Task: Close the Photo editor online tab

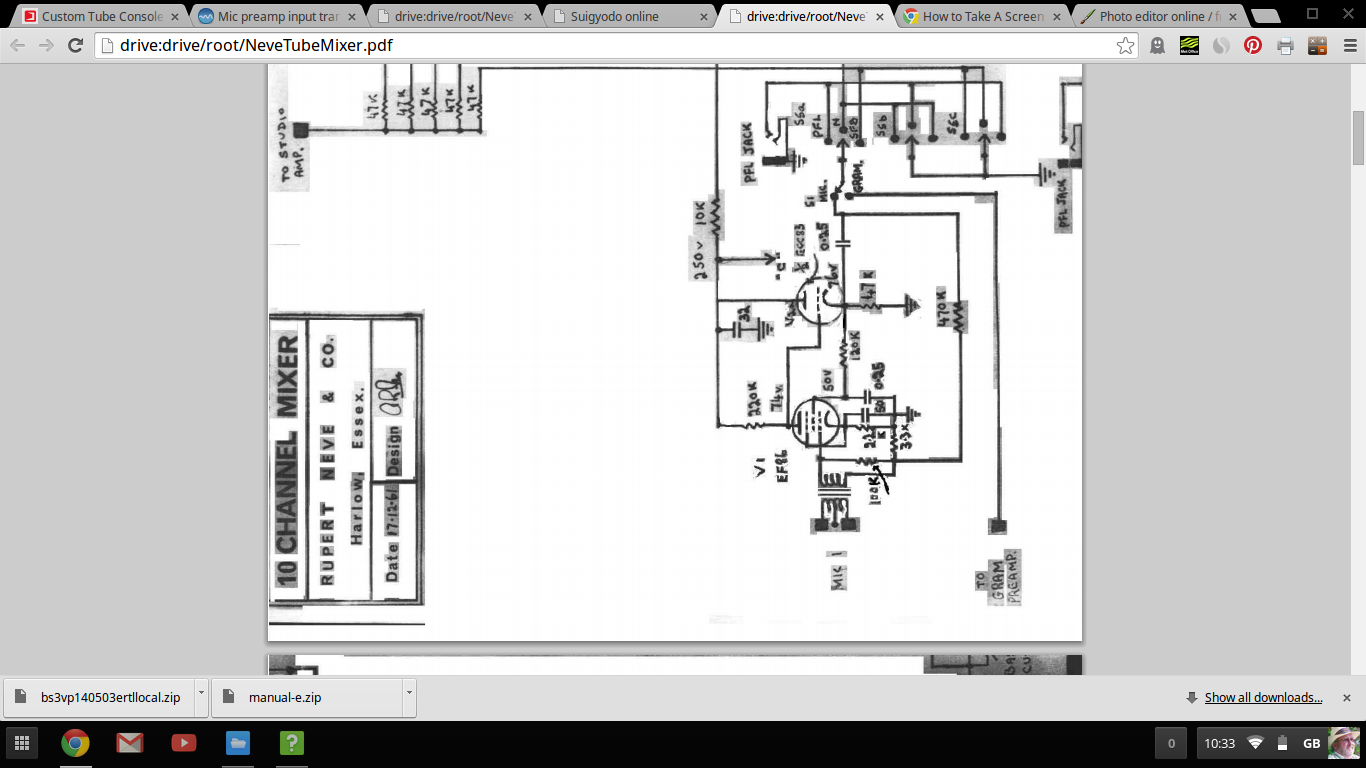Action: point(1232,17)
